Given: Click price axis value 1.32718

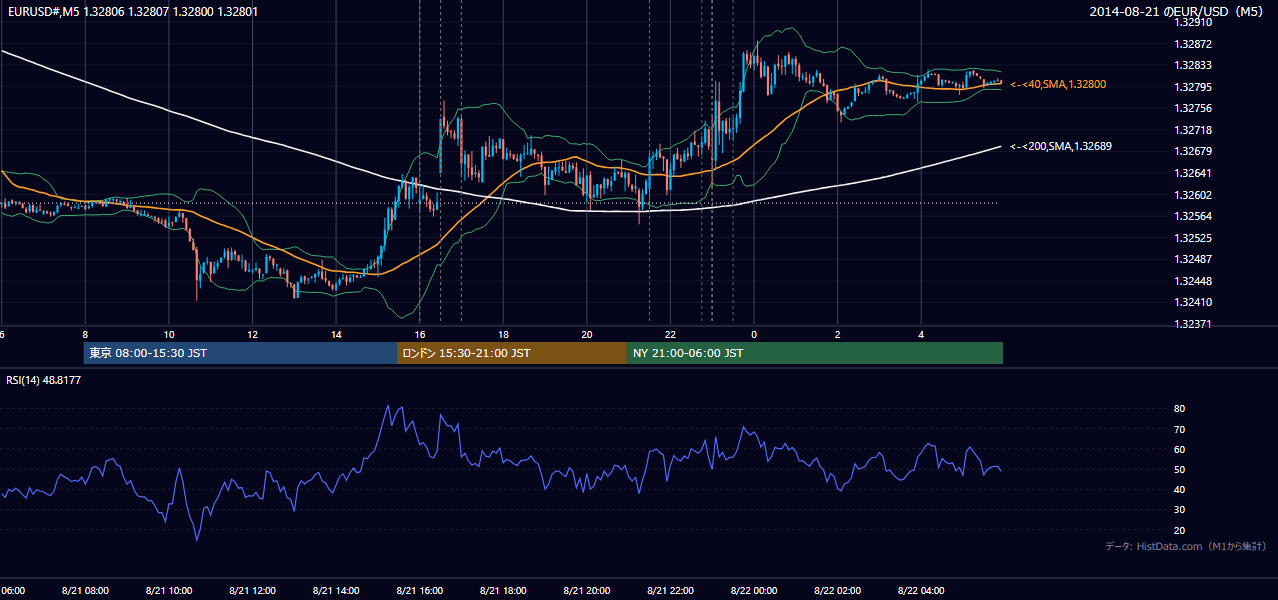Looking at the screenshot, I should coord(1194,130).
